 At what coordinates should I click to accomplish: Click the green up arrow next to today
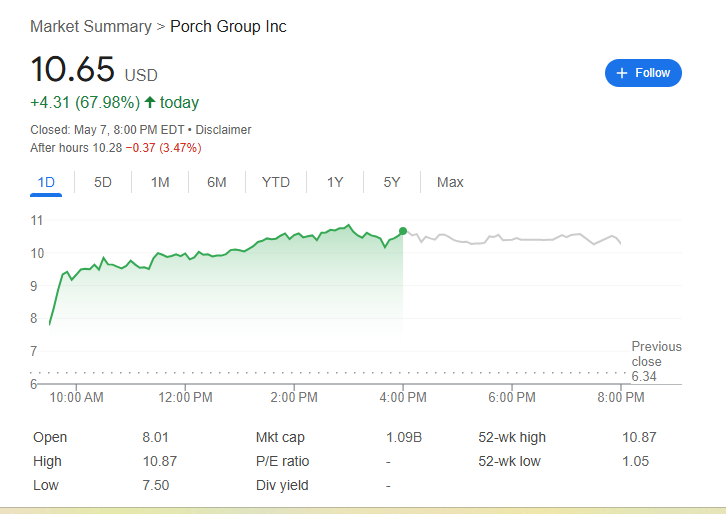pos(150,102)
